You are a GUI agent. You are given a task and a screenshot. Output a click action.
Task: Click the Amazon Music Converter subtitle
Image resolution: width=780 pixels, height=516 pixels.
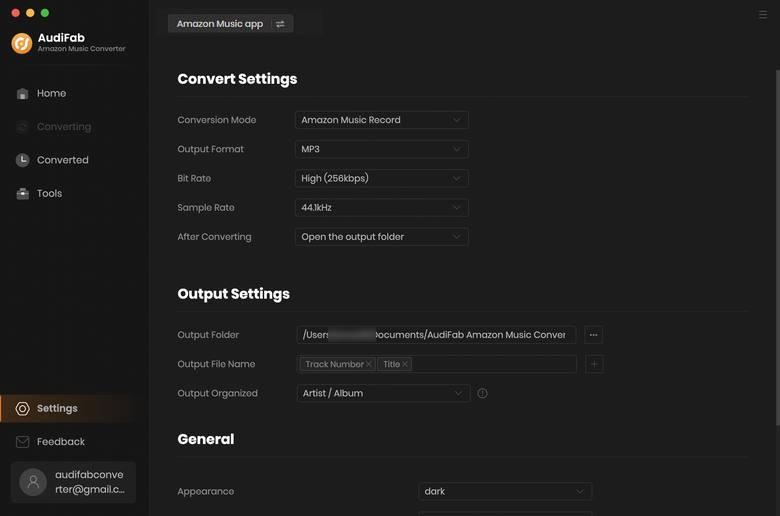(82, 49)
